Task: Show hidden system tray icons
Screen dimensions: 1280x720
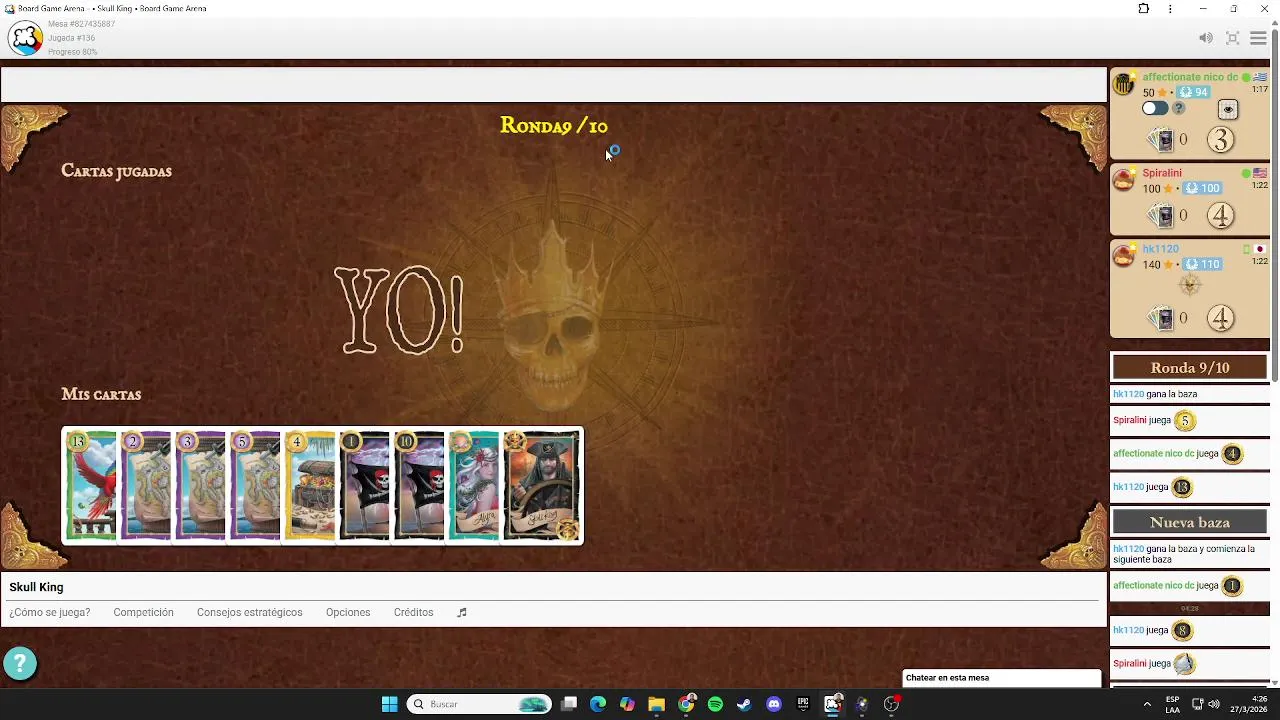Action: coord(1147,704)
